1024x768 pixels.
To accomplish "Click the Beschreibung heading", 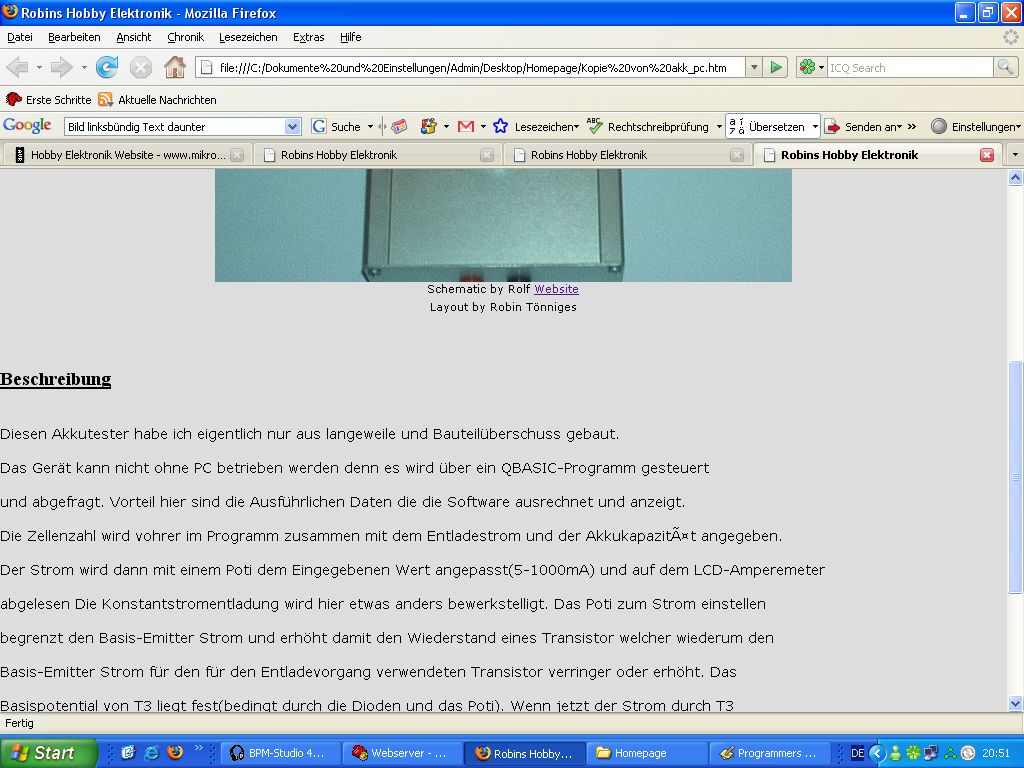I will click(x=56, y=379).
